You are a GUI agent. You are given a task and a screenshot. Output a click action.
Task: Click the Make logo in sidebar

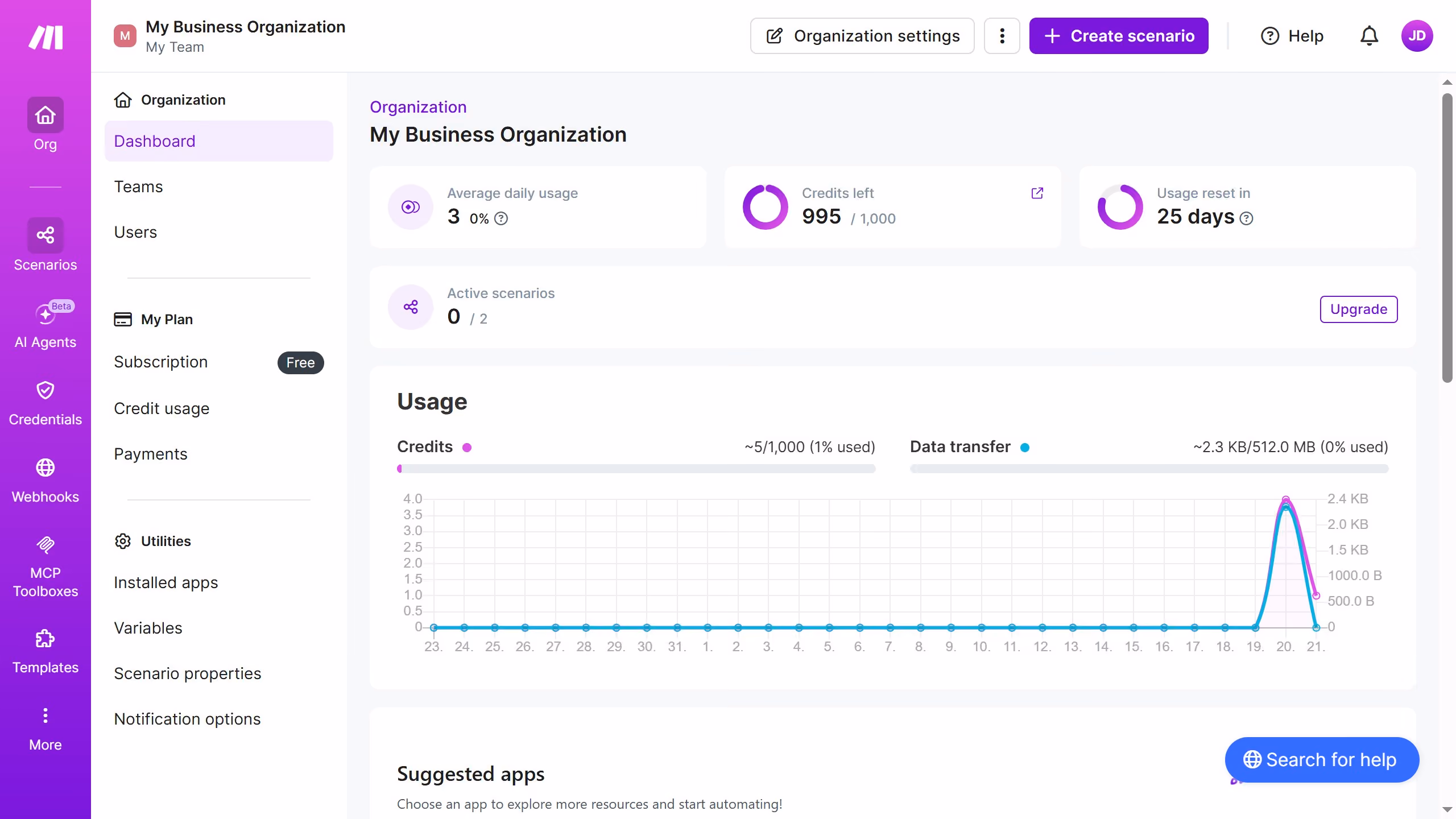tap(45, 38)
